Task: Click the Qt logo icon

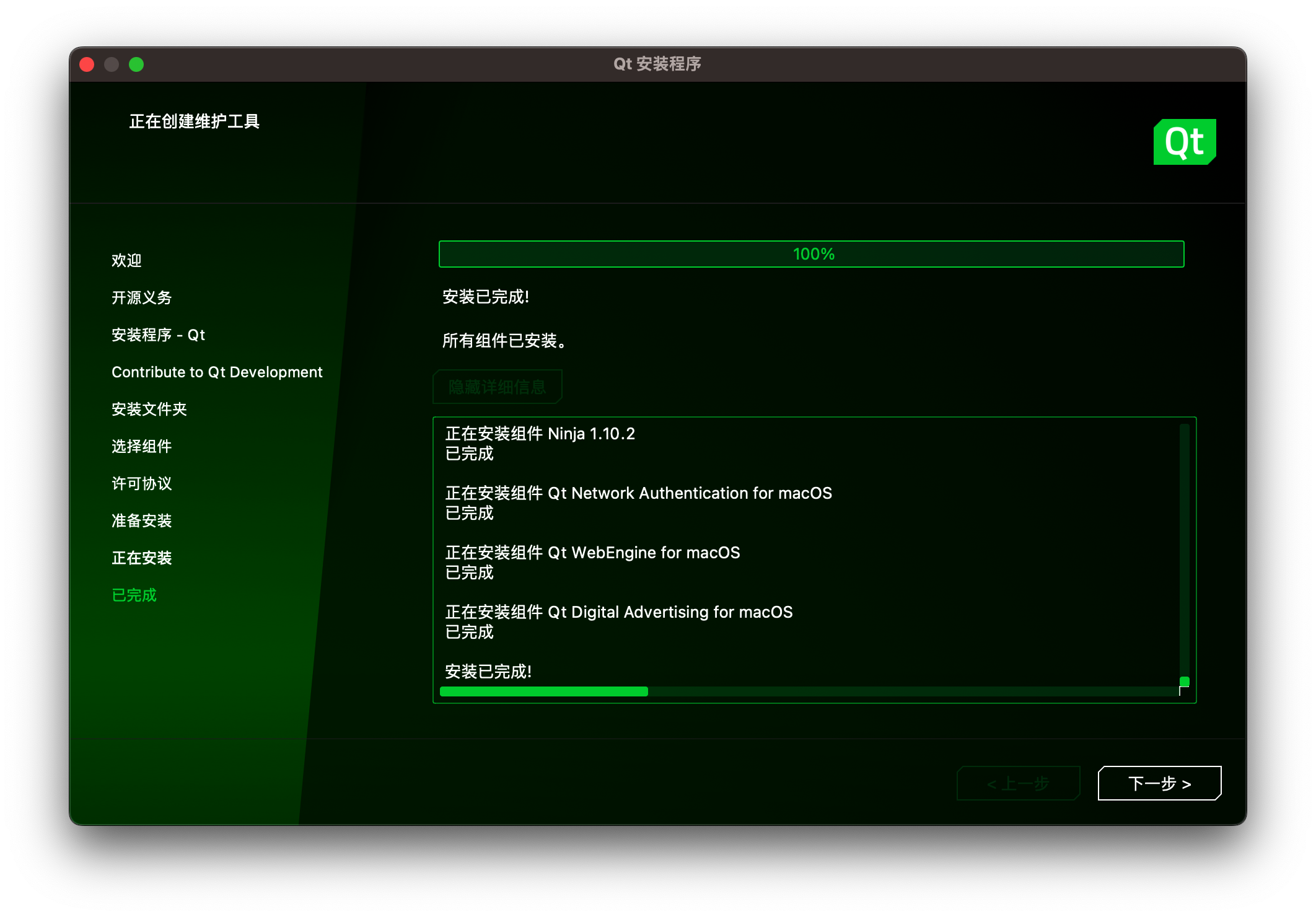Action: pyautogui.click(x=1184, y=142)
